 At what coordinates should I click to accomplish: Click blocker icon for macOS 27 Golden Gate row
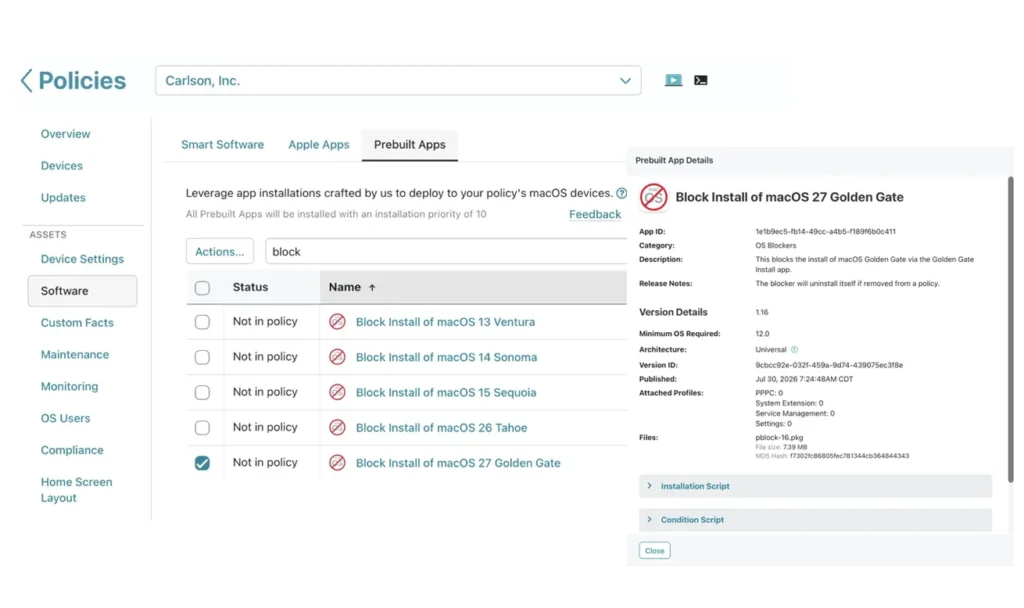tap(337, 462)
